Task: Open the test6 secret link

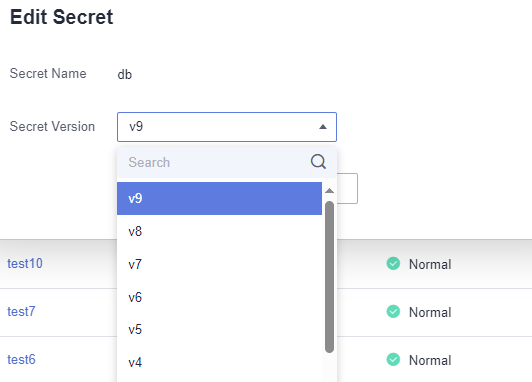Action: [x=21, y=360]
